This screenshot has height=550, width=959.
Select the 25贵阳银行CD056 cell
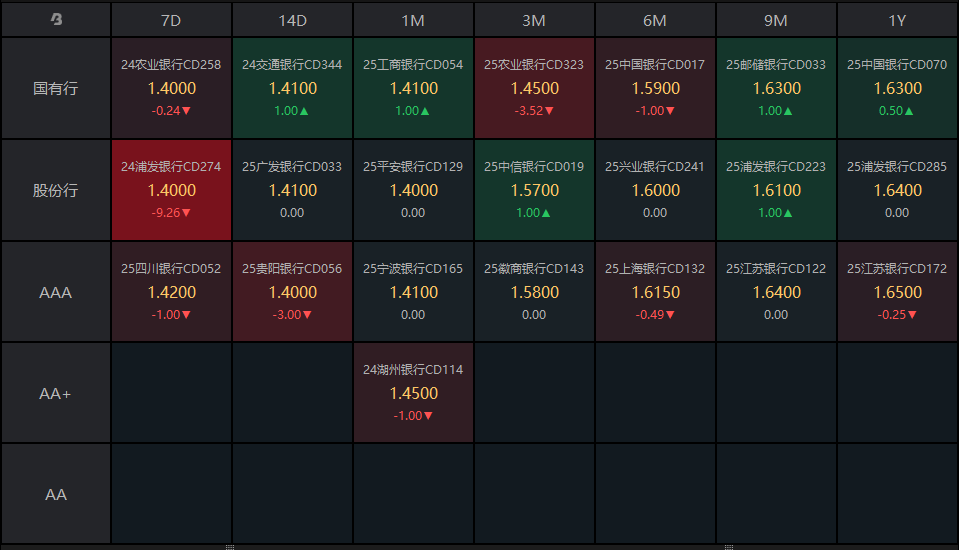292,292
